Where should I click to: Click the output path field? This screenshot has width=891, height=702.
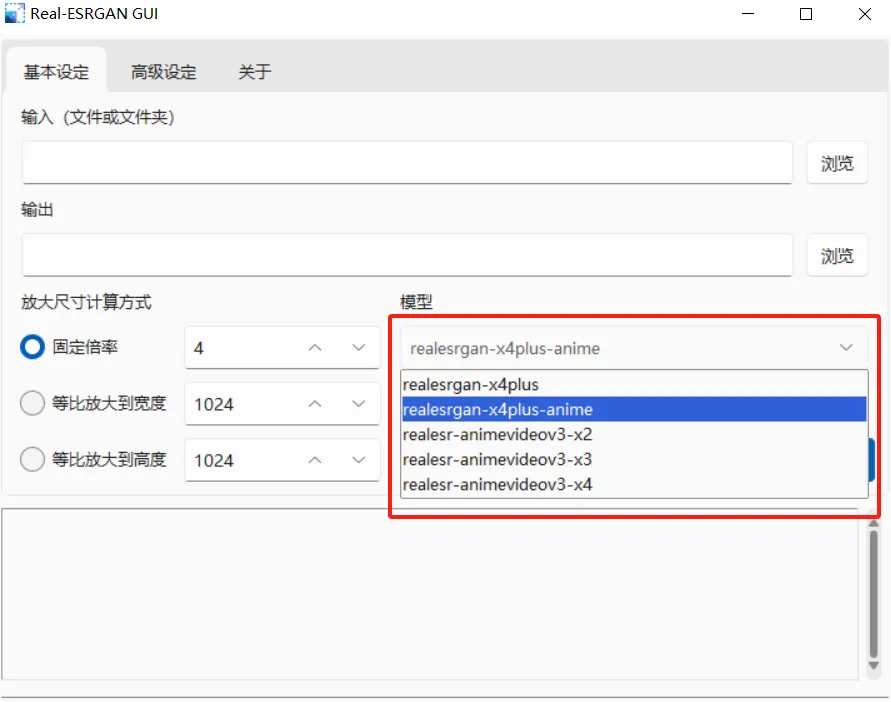click(407, 255)
